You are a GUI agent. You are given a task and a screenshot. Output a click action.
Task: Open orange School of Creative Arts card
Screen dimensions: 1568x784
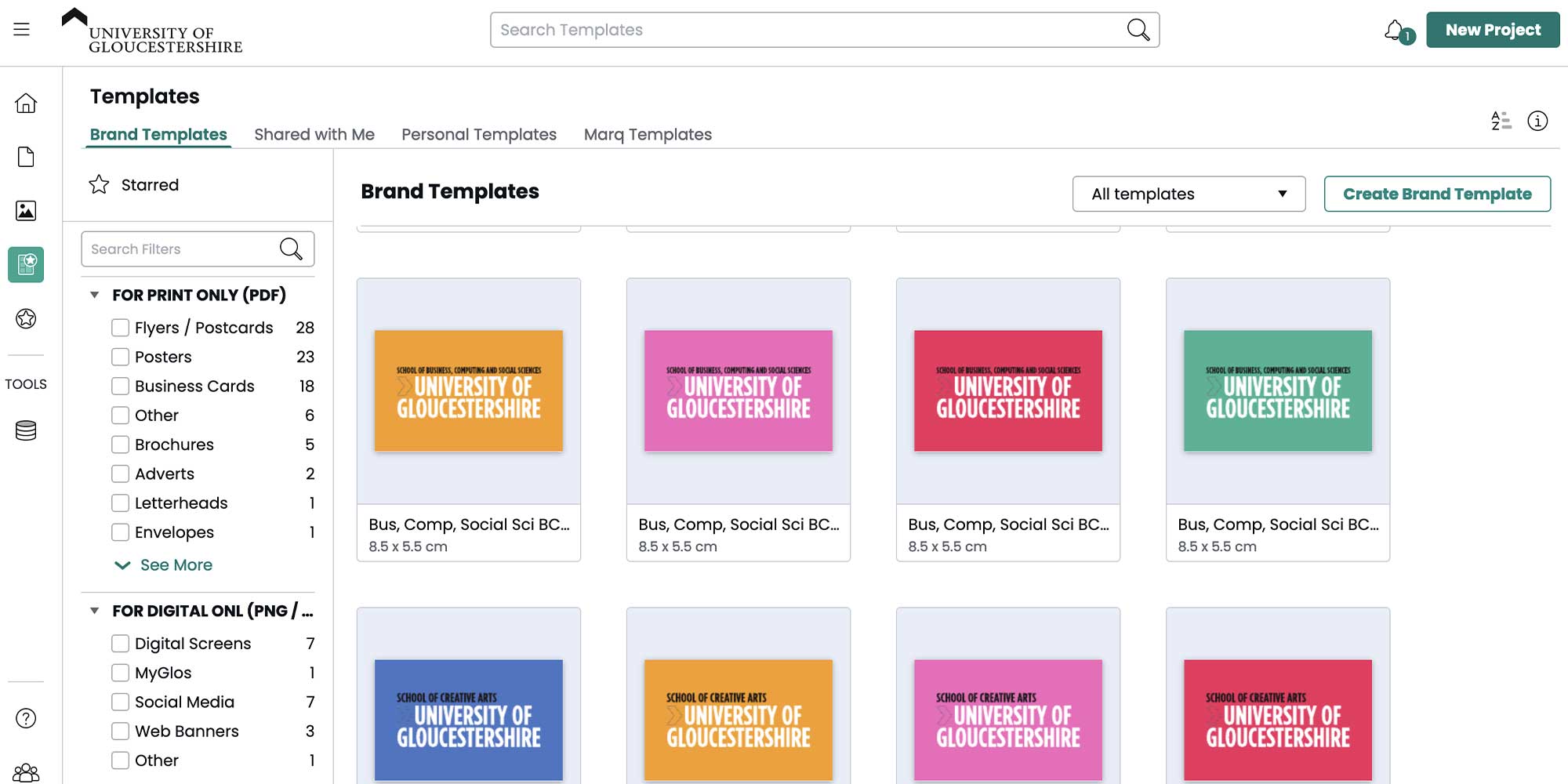[739, 696]
